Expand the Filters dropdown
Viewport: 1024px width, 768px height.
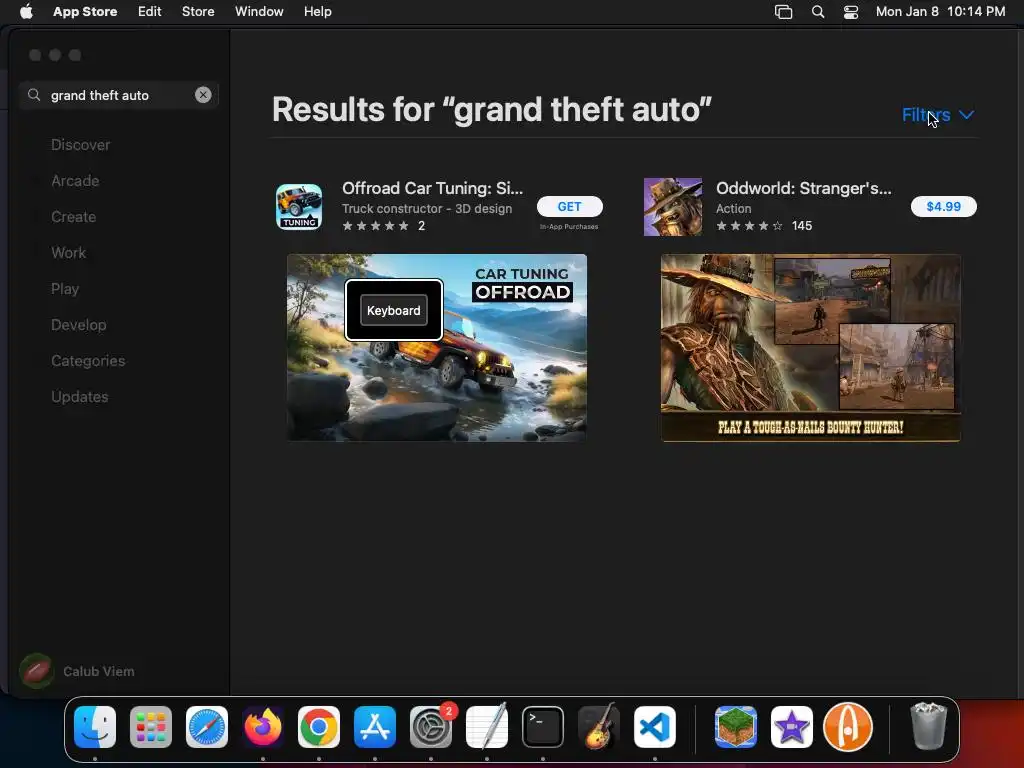coord(938,115)
